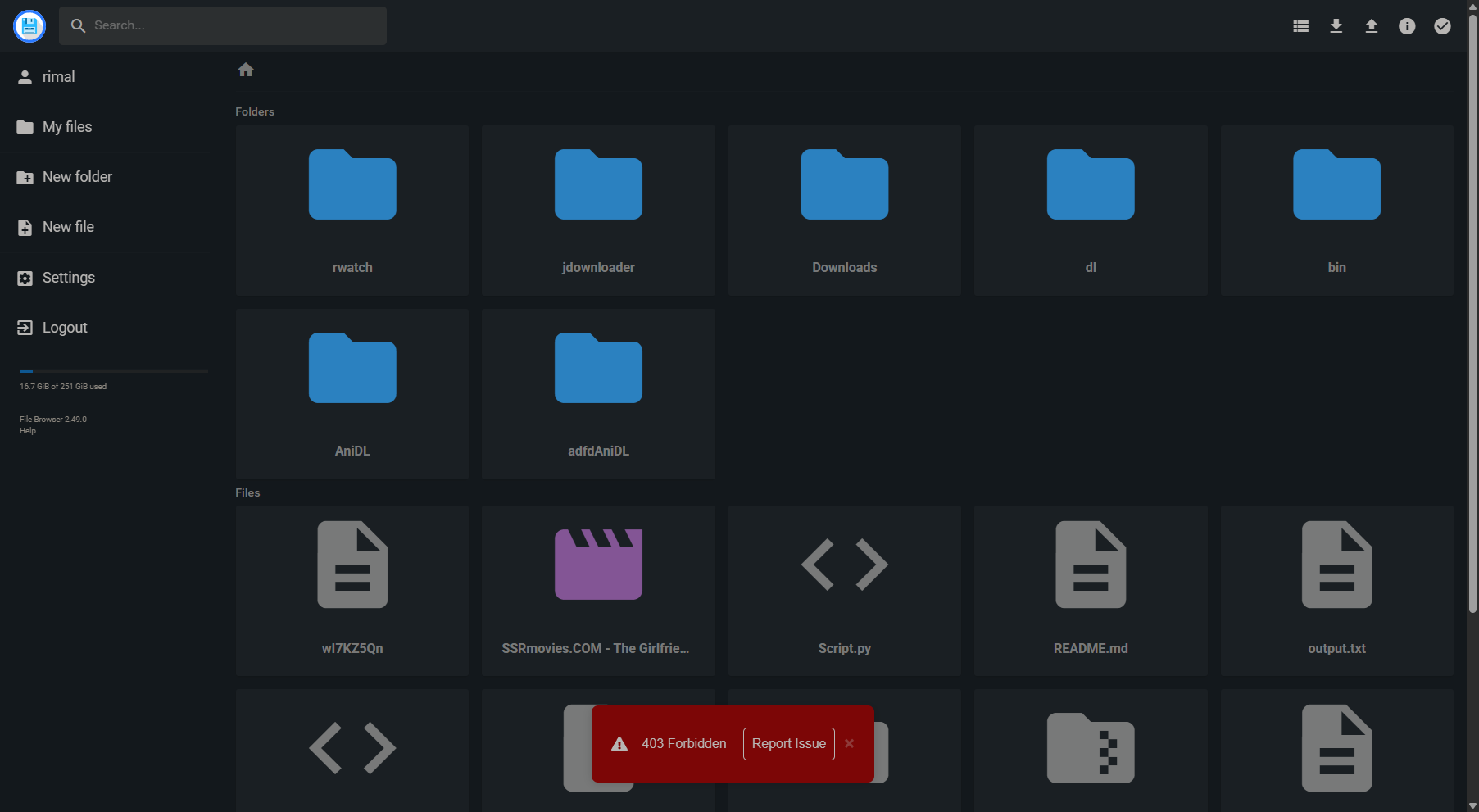Open the dl folder
The height and width of the screenshot is (812, 1479).
(1091, 211)
